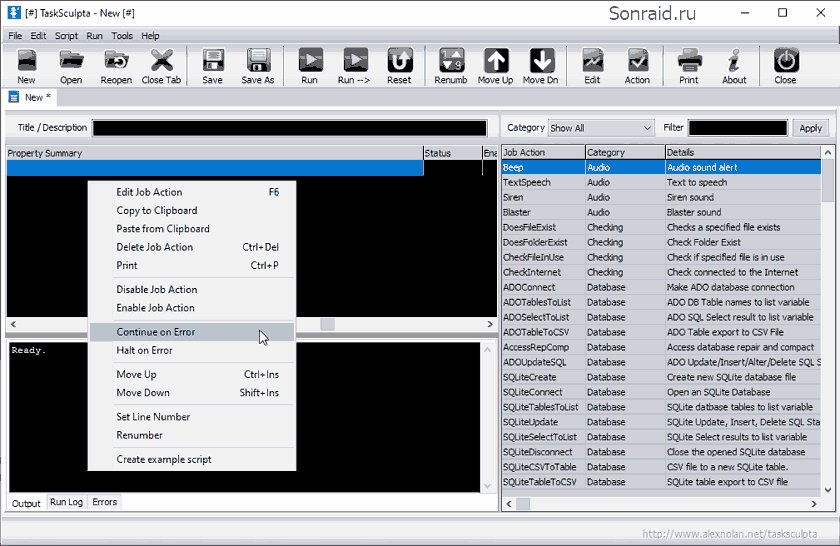
Task: Choose Renumber in the context menu
Action: pyautogui.click(x=192, y=435)
